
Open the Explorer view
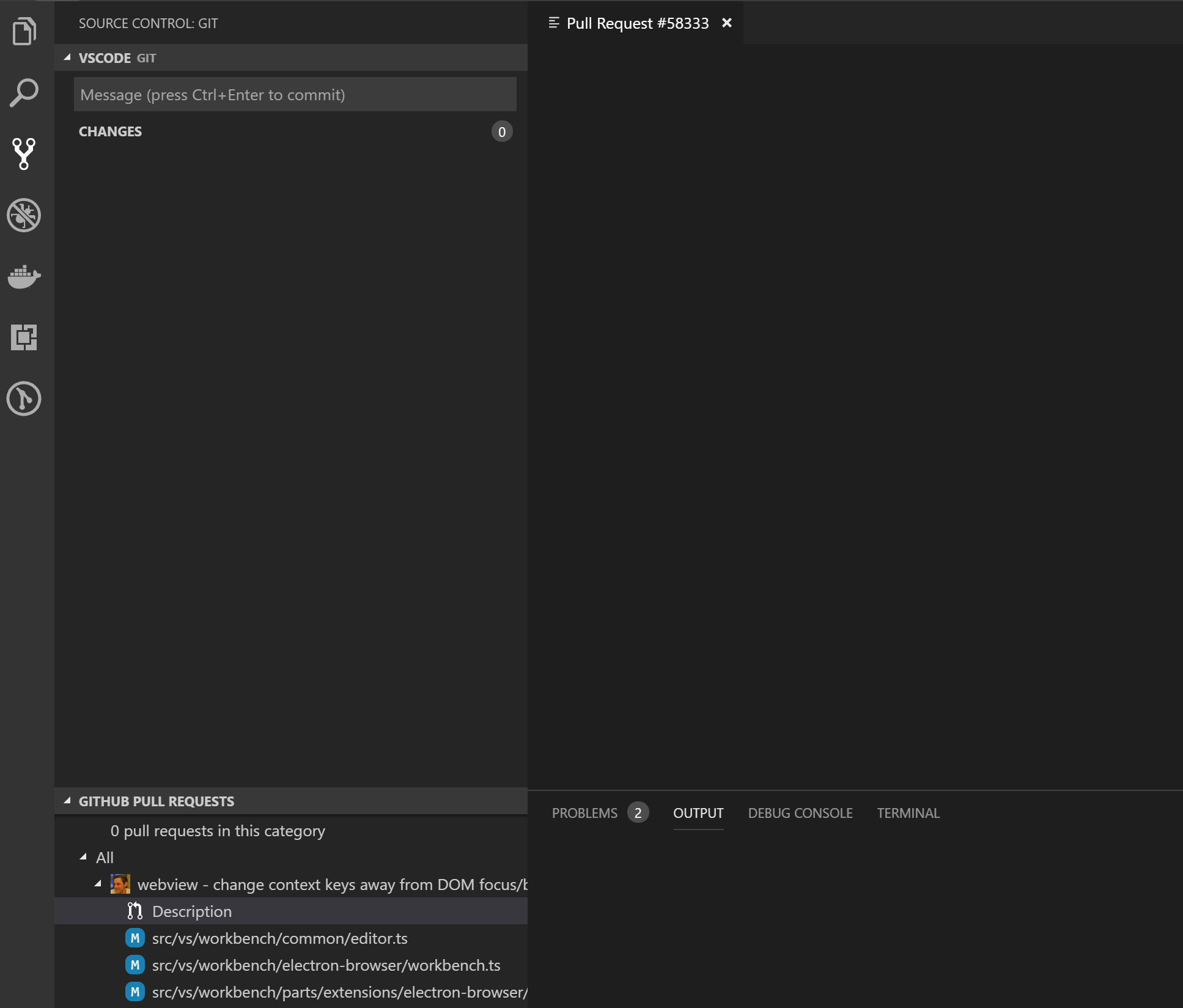click(x=24, y=31)
